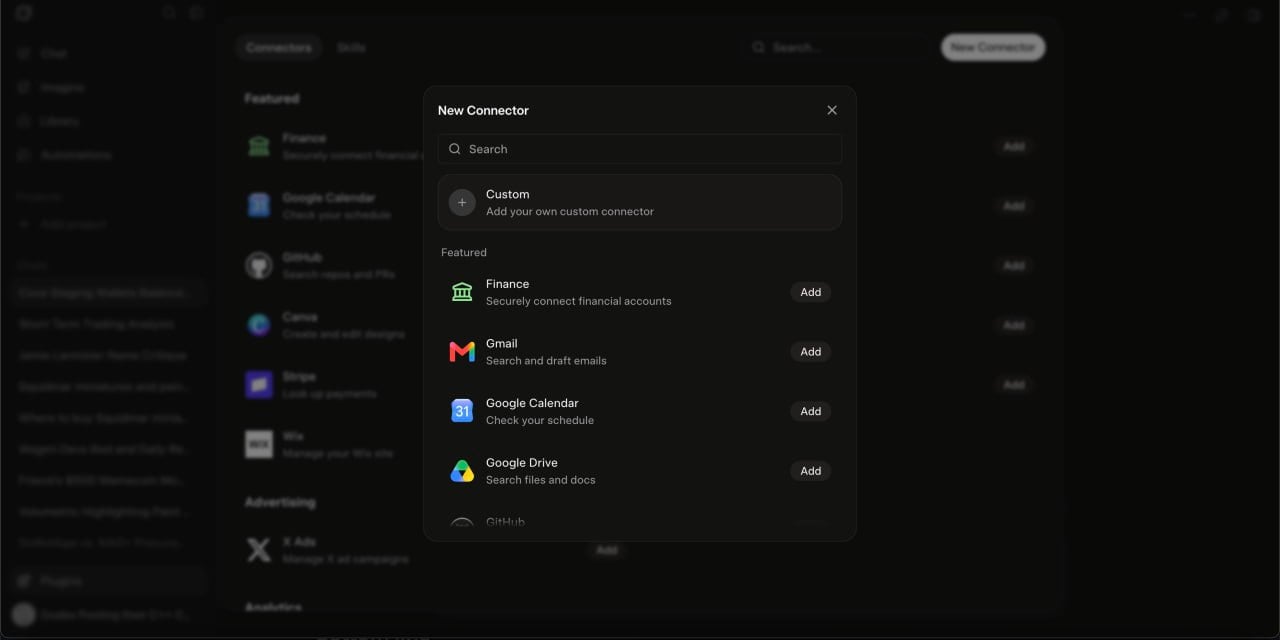Viewport: 1280px width, 640px height.
Task: Click the Finance icon in the background Featured list
Action: (x=259, y=146)
